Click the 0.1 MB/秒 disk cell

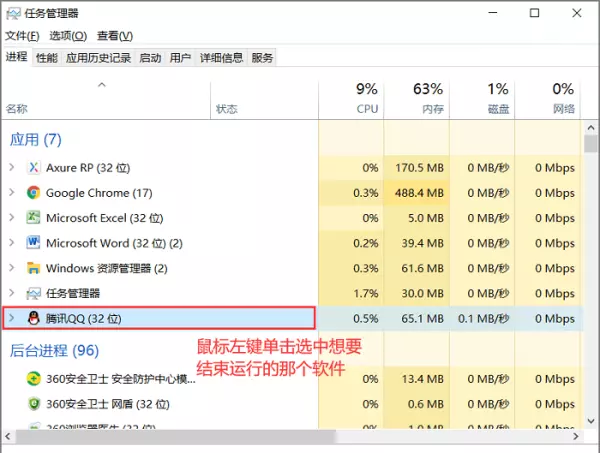[x=483, y=318]
